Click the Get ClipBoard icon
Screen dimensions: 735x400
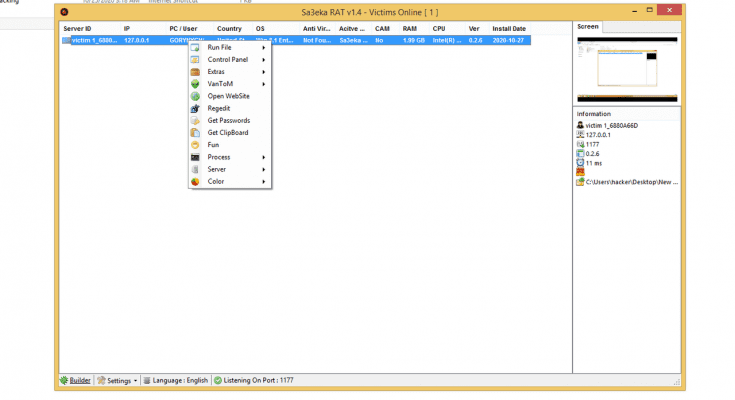click(196, 133)
